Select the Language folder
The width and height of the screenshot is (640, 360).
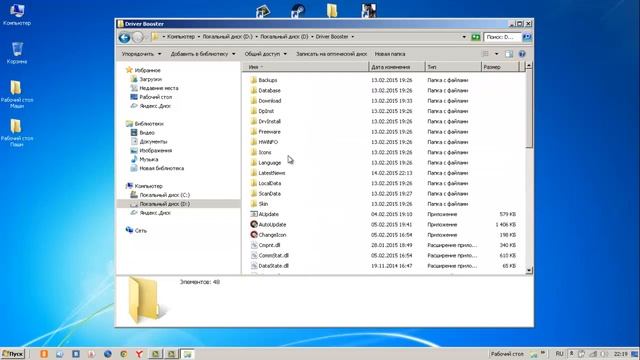pyautogui.click(x=270, y=162)
